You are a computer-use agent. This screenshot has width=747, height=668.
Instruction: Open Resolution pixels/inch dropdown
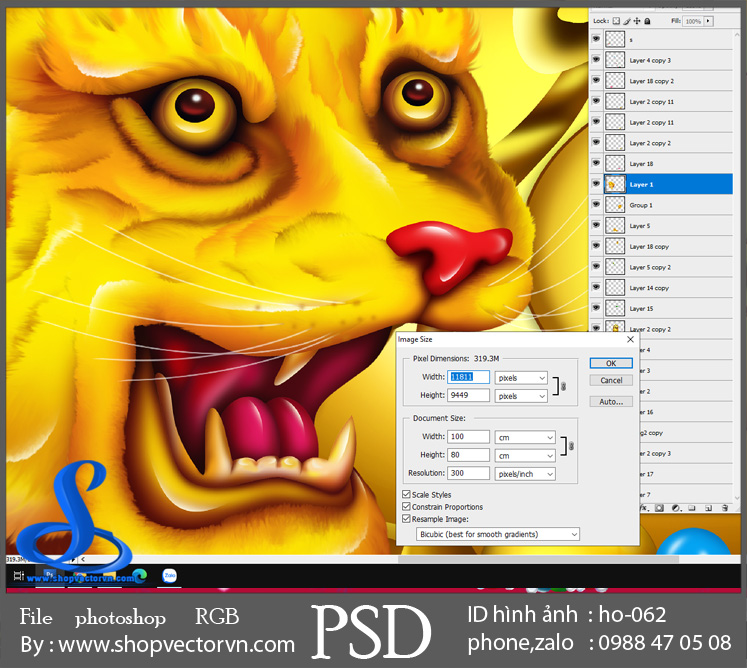click(525, 474)
